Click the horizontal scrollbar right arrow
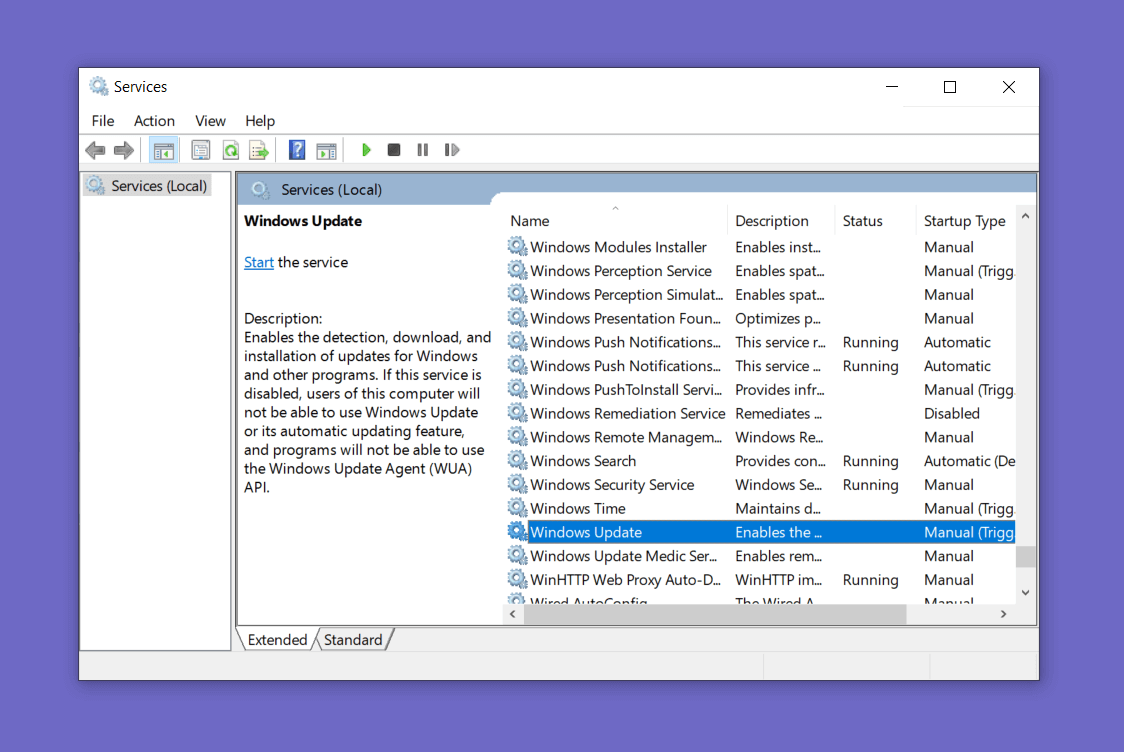The width and height of the screenshot is (1124, 752). pyautogui.click(x=1004, y=614)
